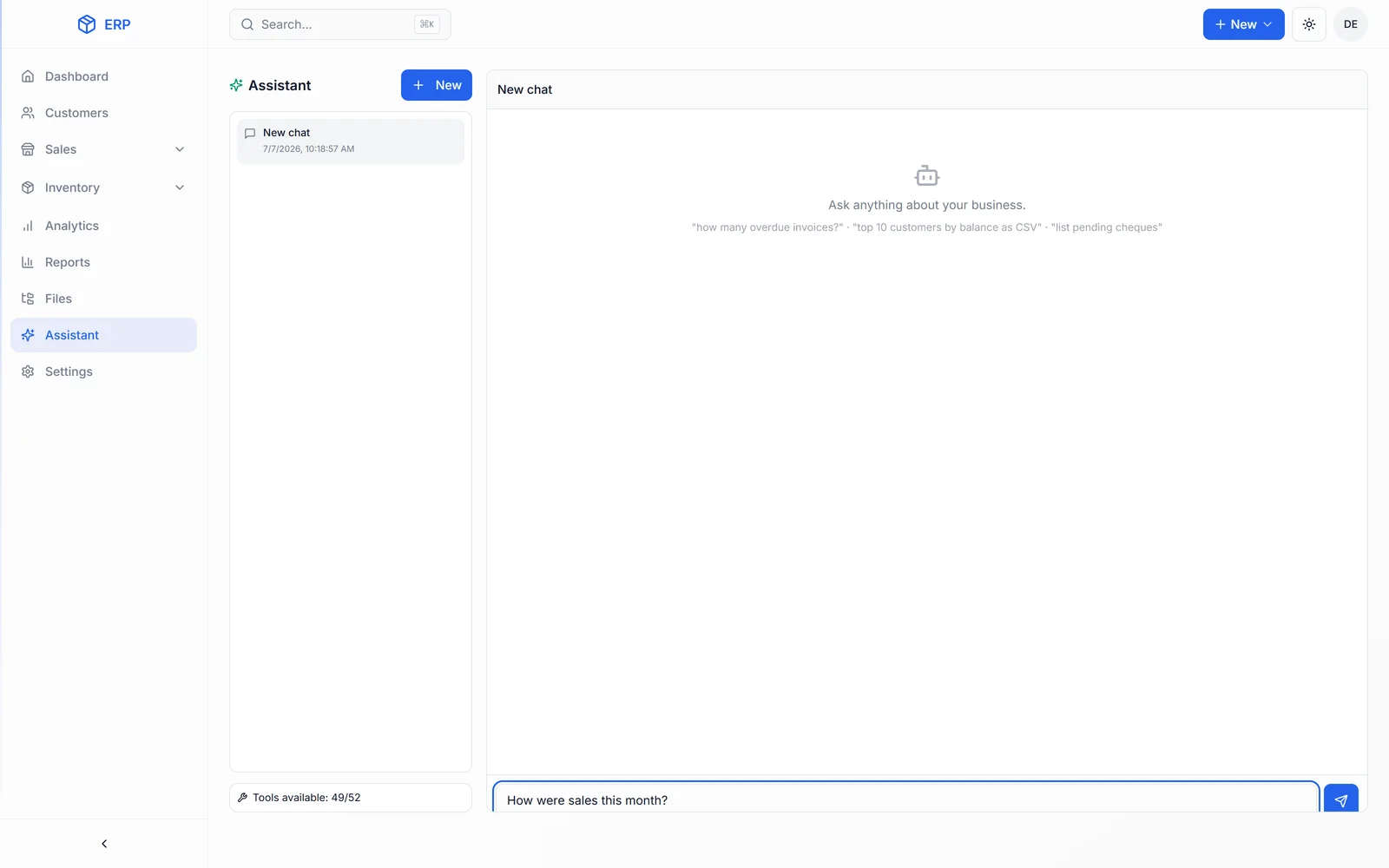Click Tools available: 49/52 indicator

coord(351,798)
